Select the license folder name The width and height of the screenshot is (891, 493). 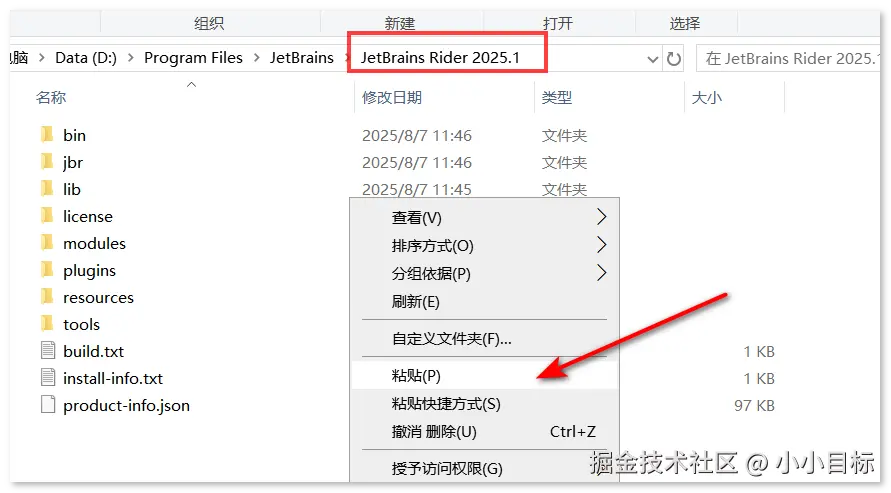[88, 216]
